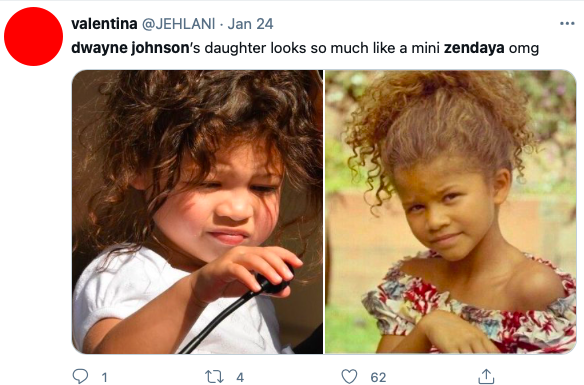Open the red circular profile avatar

point(34,36)
